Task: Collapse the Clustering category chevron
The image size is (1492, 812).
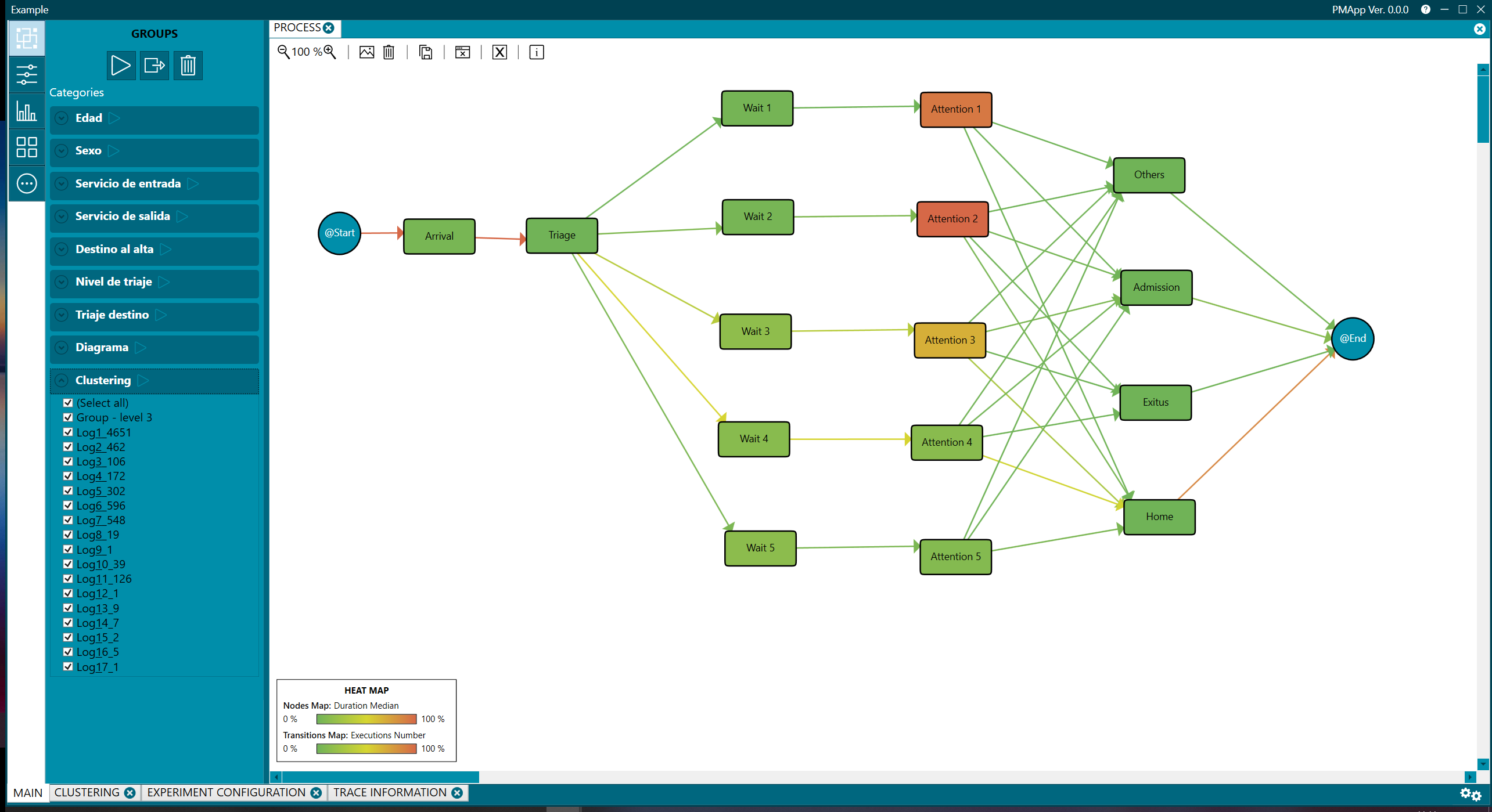Action: 62,381
